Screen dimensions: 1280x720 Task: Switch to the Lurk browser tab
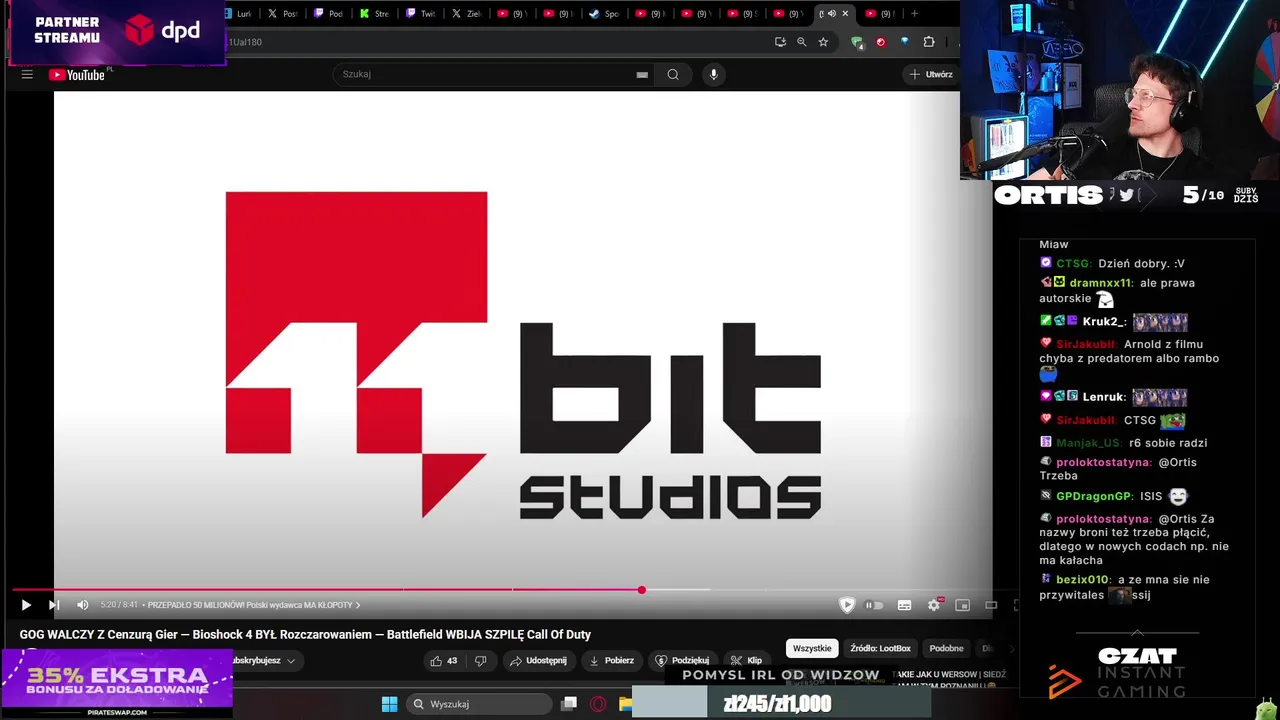click(240, 14)
